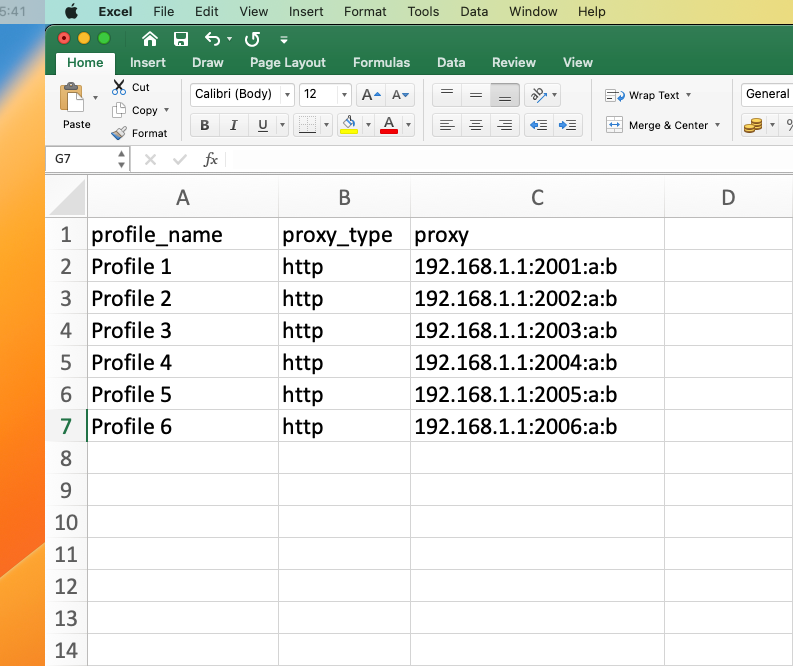Apply red font color
Viewport: 793px width, 666px height.
point(388,125)
